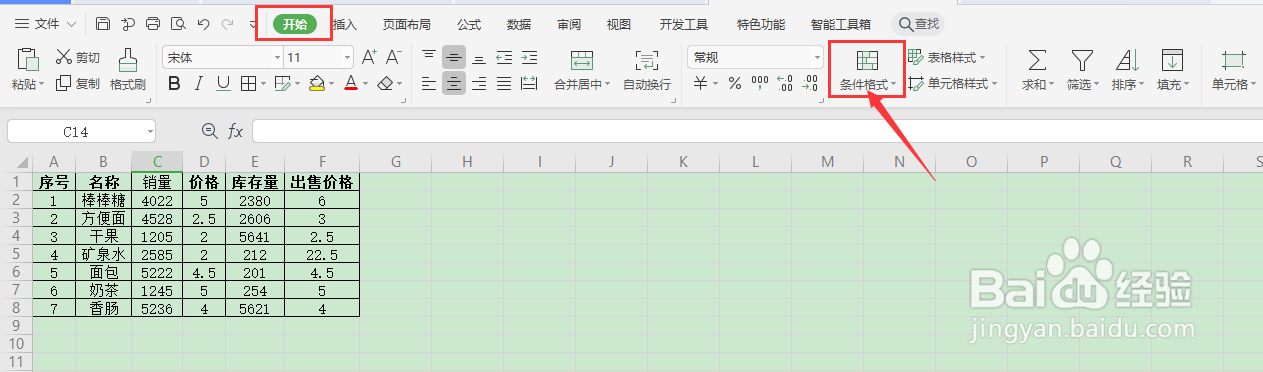
Task: Apply percent style format
Action: [x=734, y=84]
